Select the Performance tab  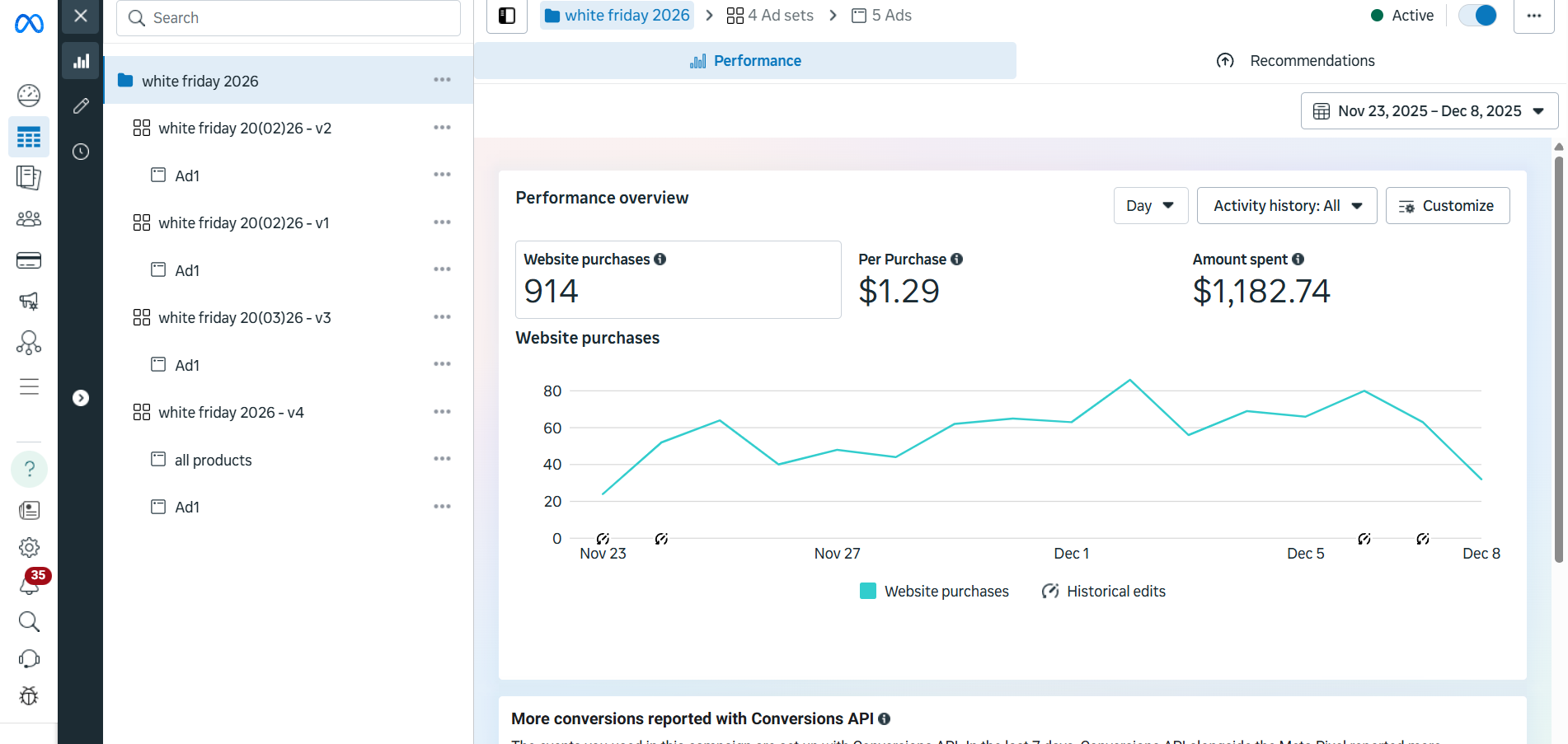coord(745,61)
